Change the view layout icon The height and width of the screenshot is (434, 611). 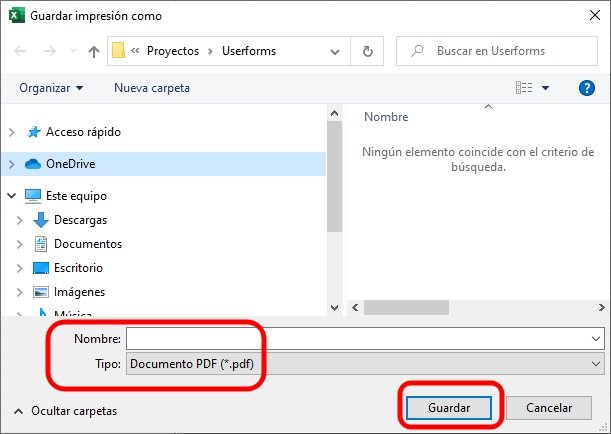524,88
